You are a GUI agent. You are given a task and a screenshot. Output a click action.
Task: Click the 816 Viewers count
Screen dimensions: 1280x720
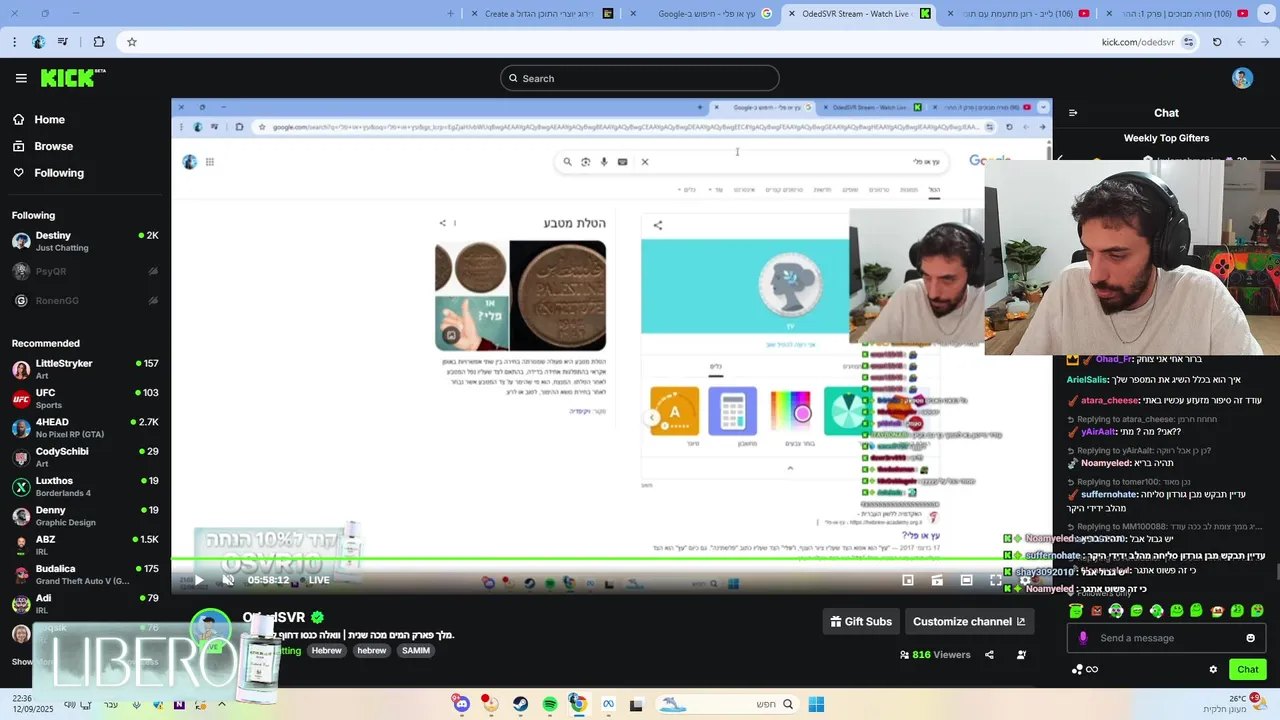point(935,655)
